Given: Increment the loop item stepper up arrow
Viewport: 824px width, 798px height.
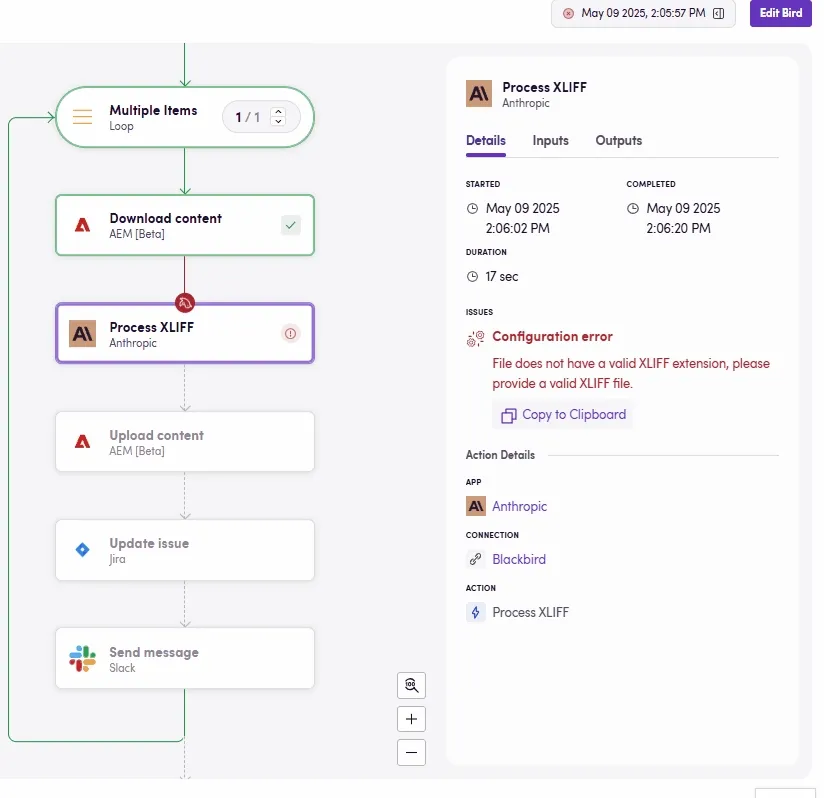Looking at the screenshot, I should pos(278,112).
